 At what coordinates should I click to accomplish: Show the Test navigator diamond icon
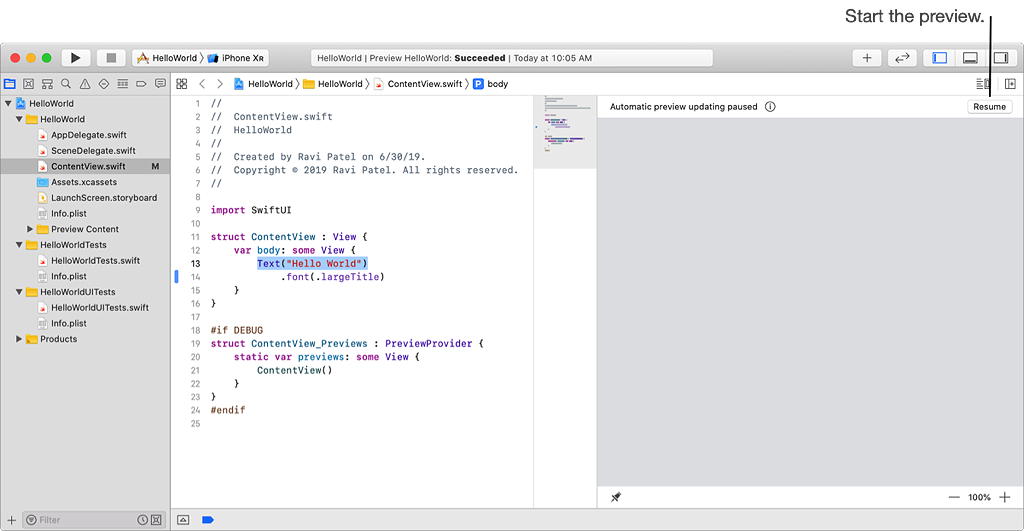click(104, 84)
